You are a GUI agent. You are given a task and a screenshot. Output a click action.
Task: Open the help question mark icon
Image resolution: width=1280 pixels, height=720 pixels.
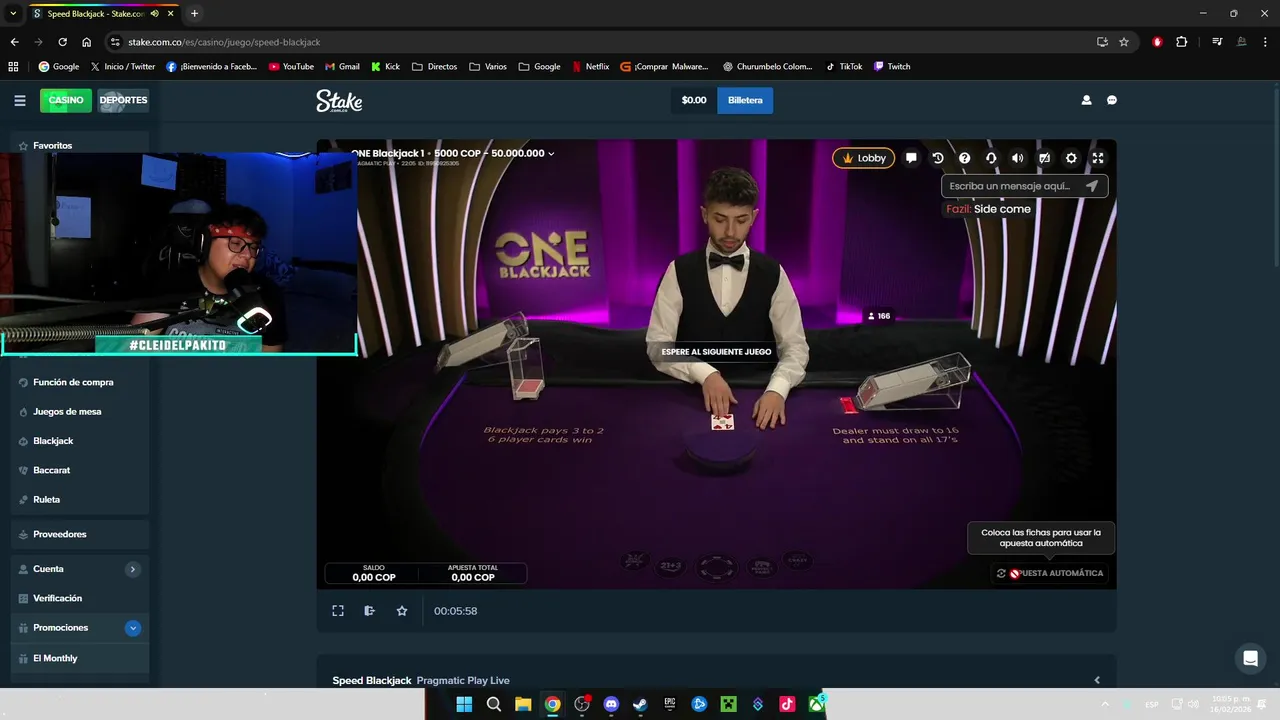pos(964,158)
